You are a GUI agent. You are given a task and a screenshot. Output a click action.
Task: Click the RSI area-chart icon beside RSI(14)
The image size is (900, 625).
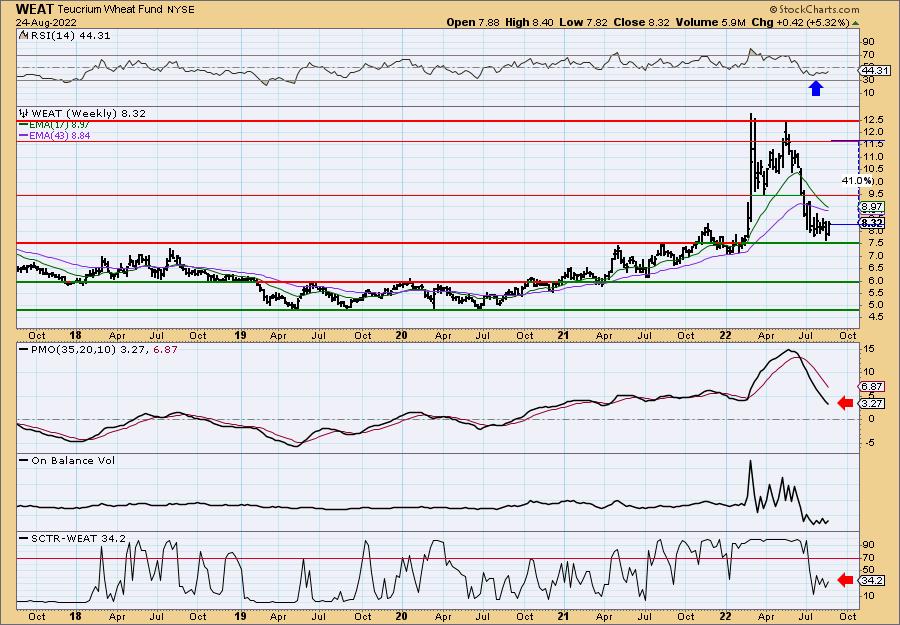[23, 35]
